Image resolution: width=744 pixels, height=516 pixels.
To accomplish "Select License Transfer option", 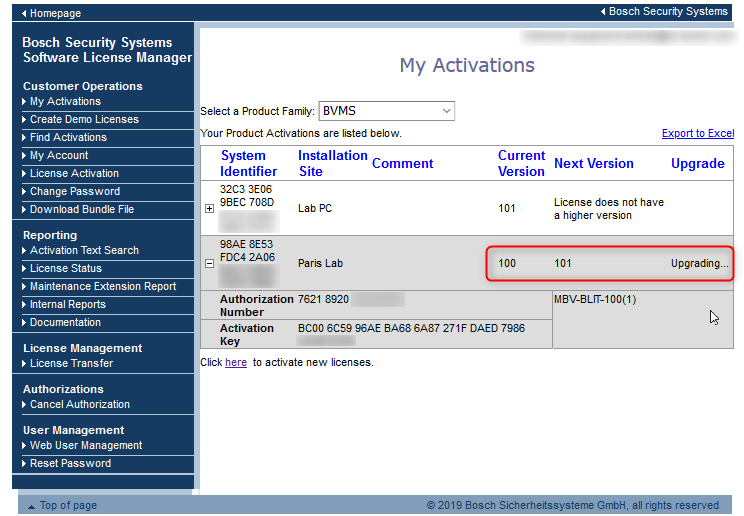I will pyautogui.click(x=71, y=363).
